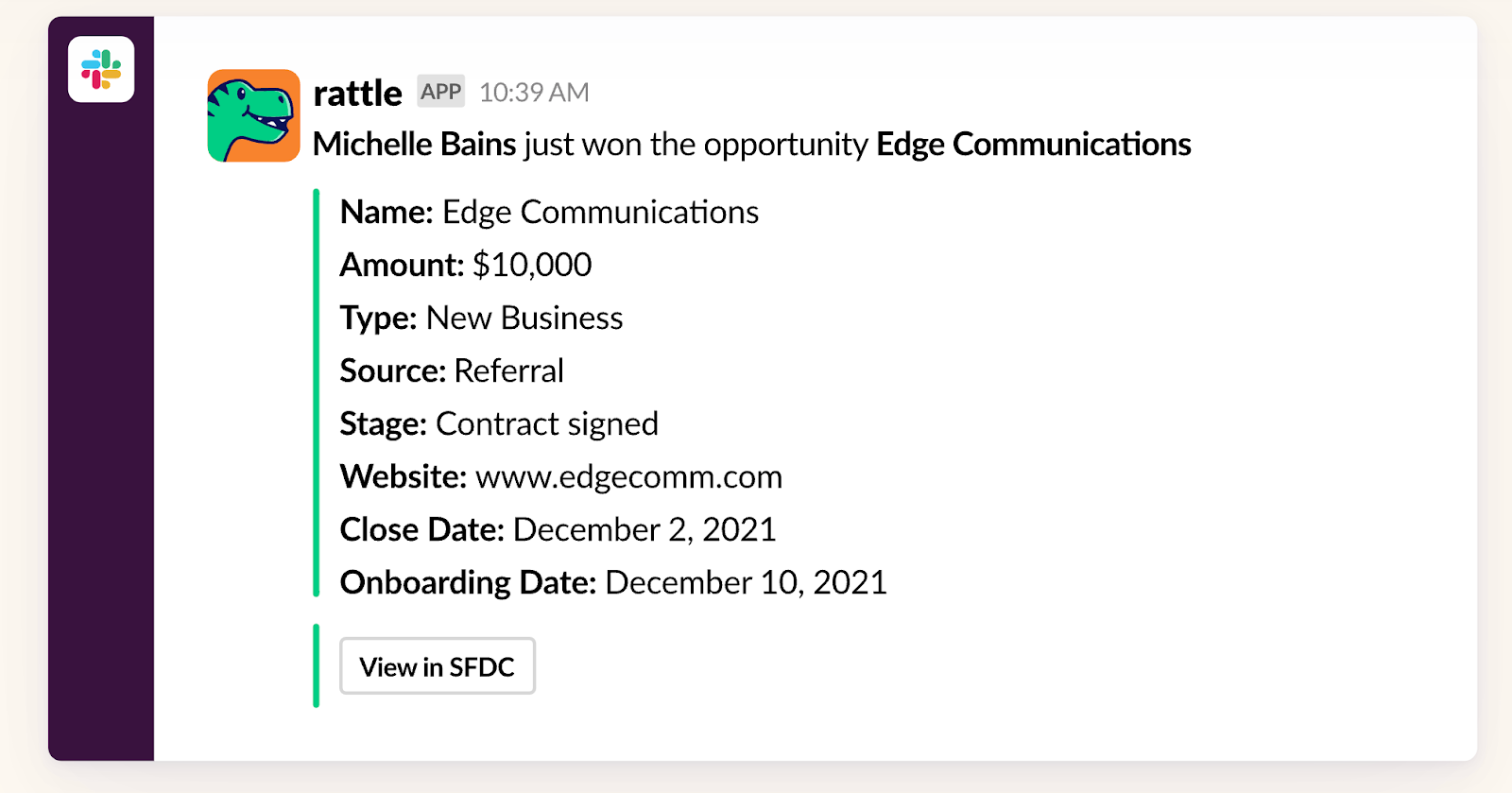Click the Type: New Business line
The height and width of the screenshot is (793, 1512).
coord(481,319)
